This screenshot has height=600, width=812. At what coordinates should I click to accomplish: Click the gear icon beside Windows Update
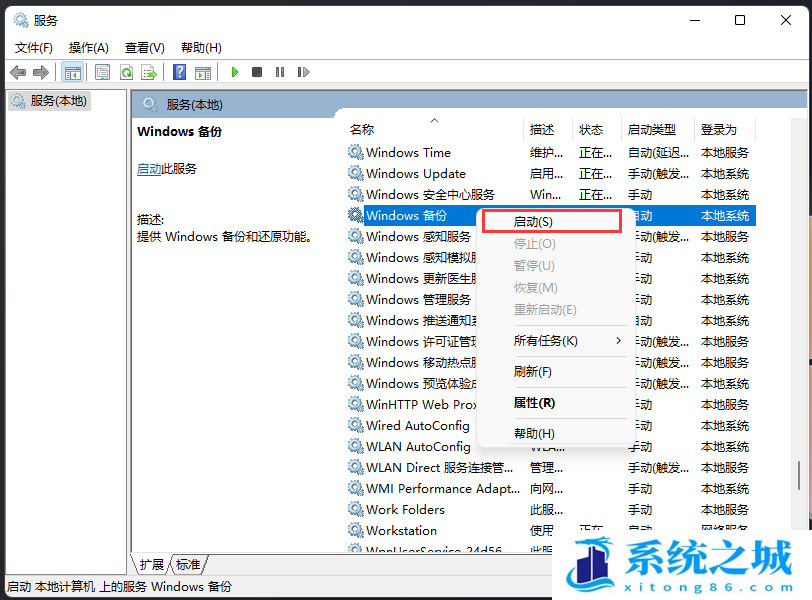click(x=356, y=173)
